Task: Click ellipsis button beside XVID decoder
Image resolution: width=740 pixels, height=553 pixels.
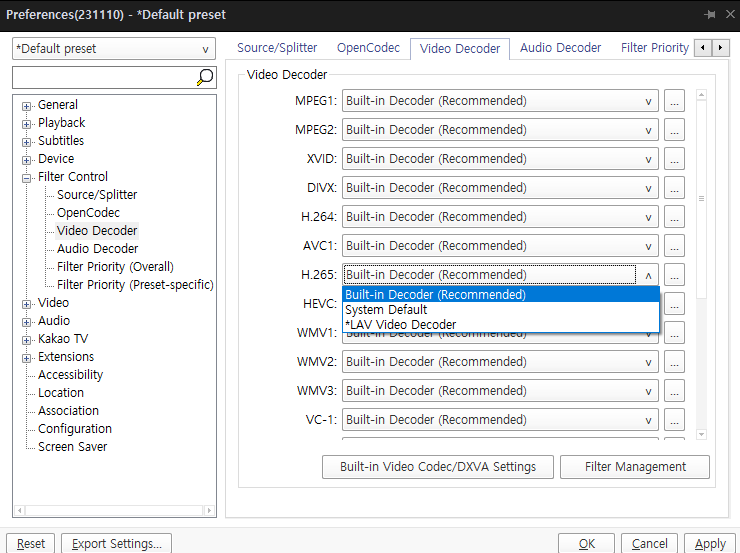Action: (674, 159)
